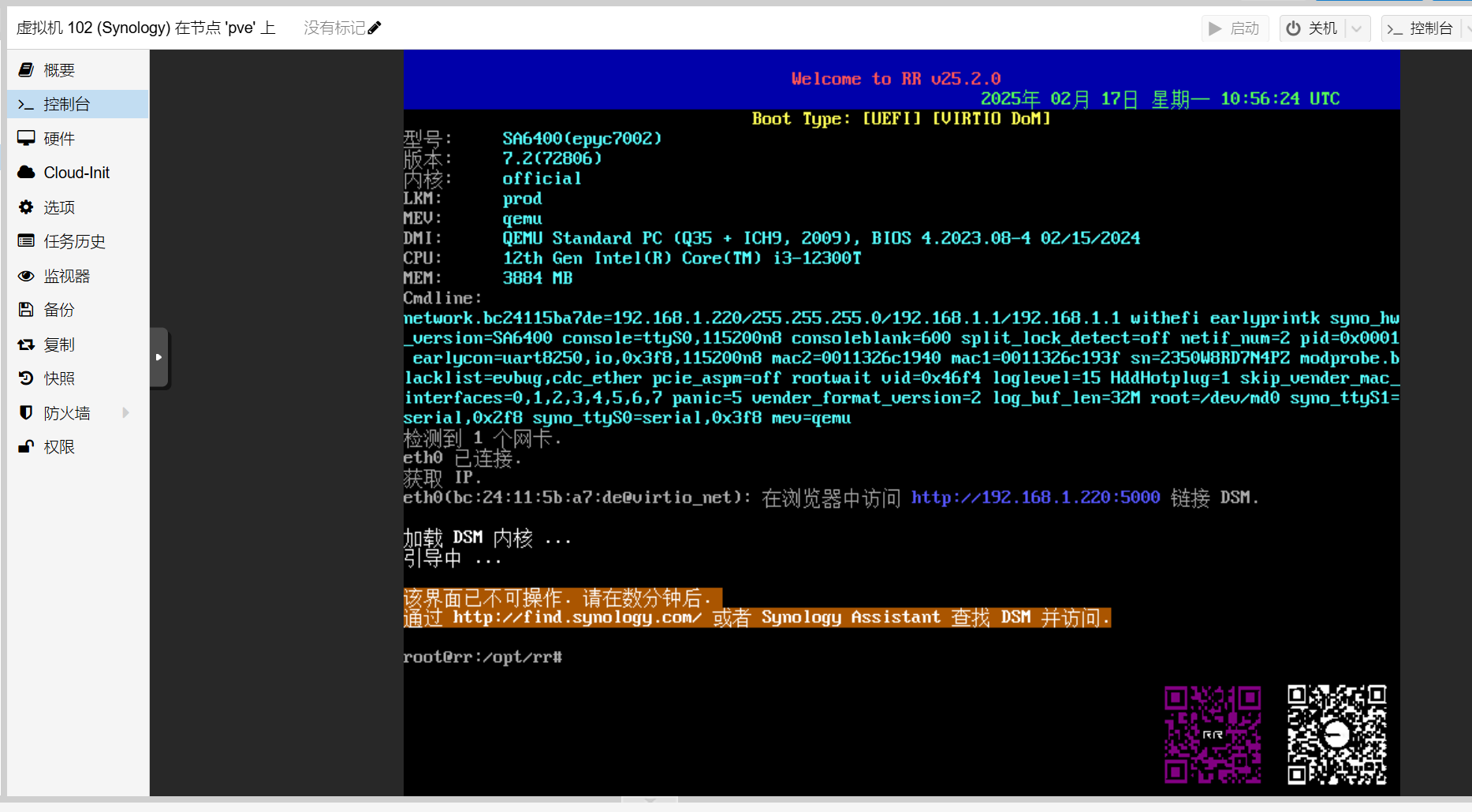Open the 概要 summary menu item
Screen dimensions: 1472x812
coord(78,70)
